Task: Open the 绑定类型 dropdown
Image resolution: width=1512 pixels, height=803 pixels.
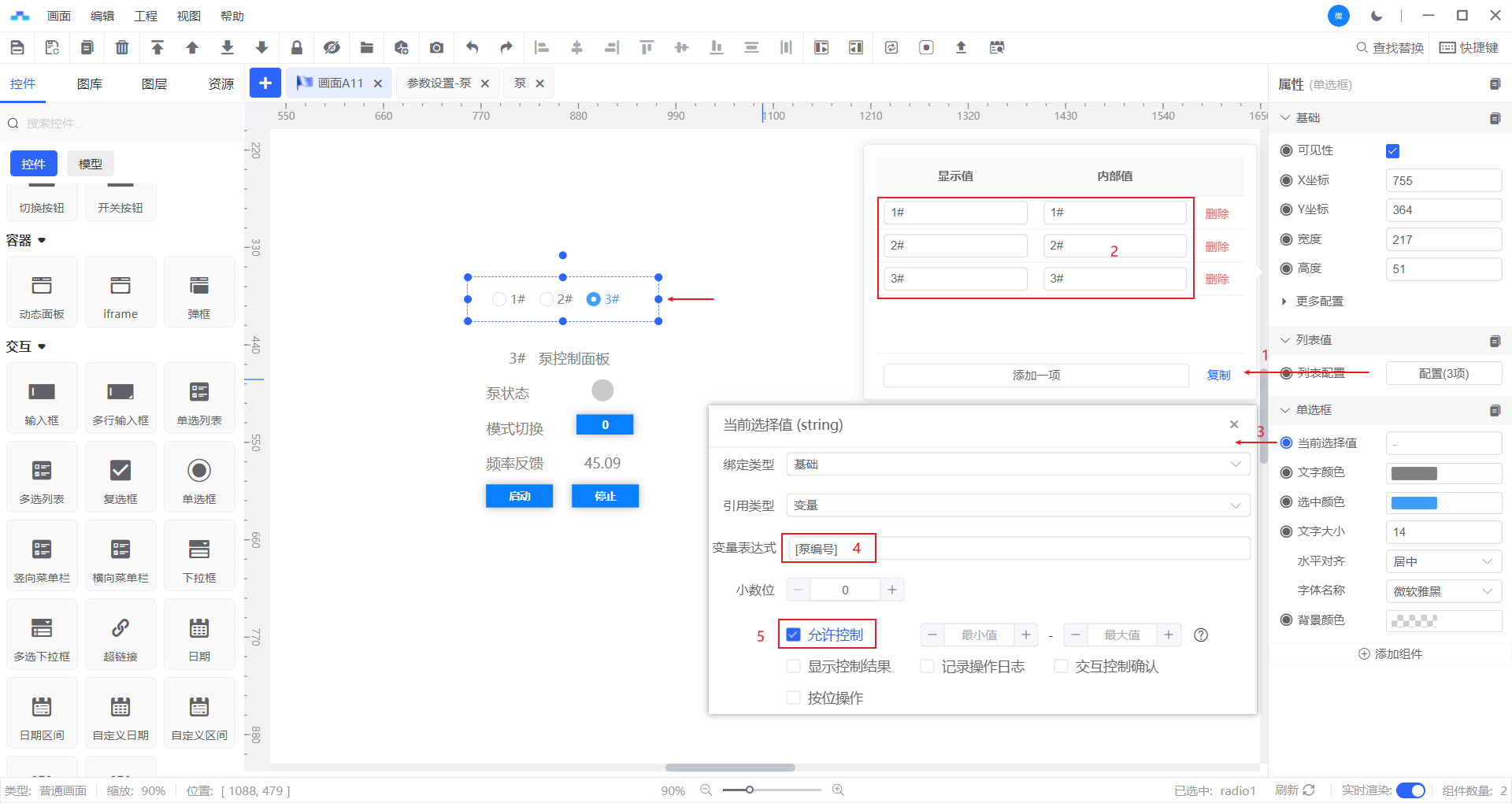Action: (1017, 464)
